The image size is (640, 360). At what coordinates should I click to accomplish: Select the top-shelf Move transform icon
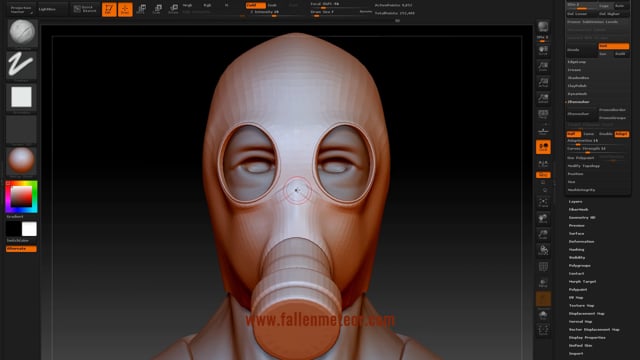click(141, 9)
